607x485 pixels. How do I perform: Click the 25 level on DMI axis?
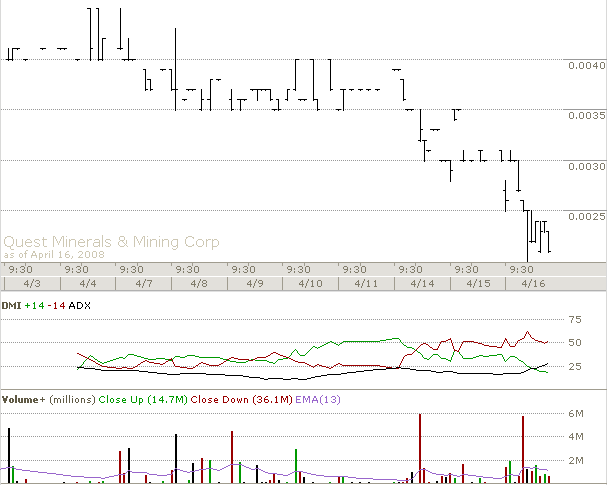[x=575, y=366]
